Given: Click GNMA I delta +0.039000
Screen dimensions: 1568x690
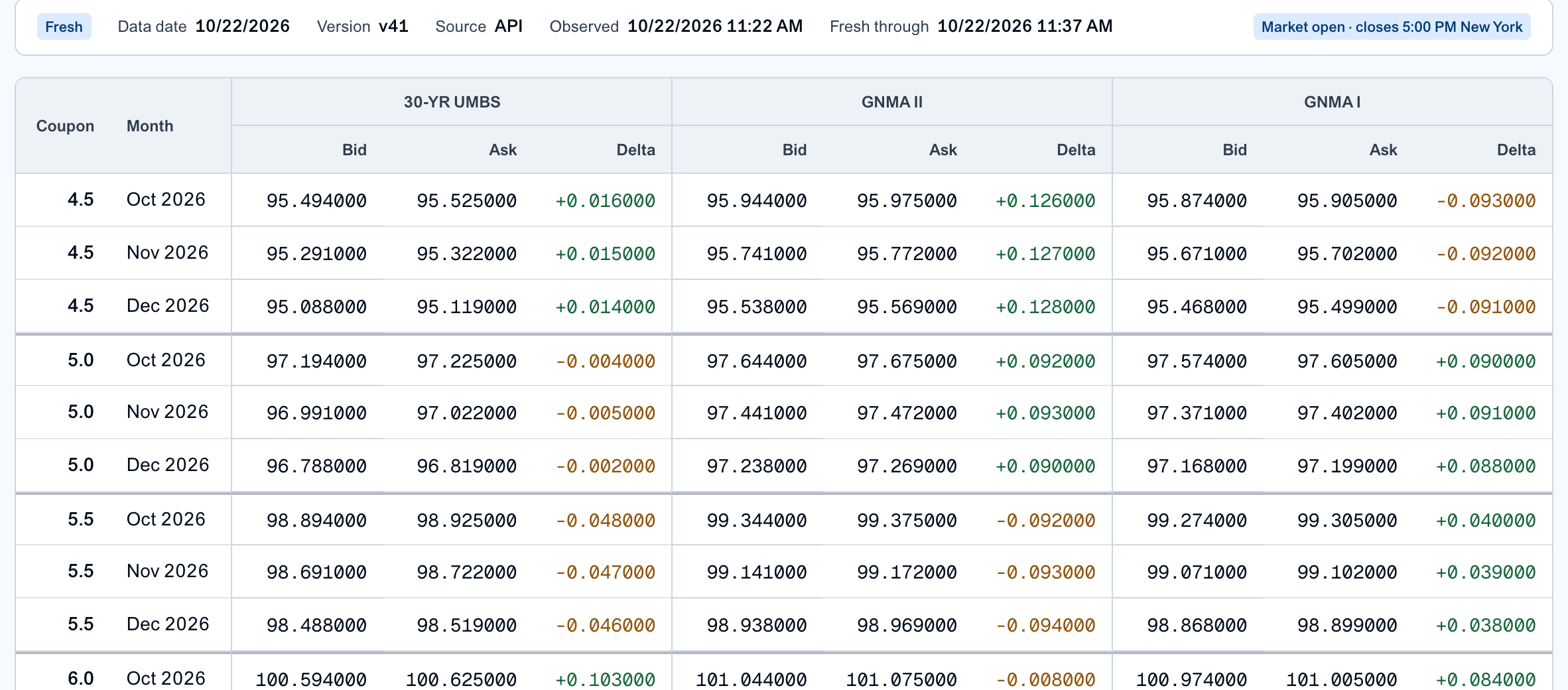Looking at the screenshot, I should [x=1486, y=572].
